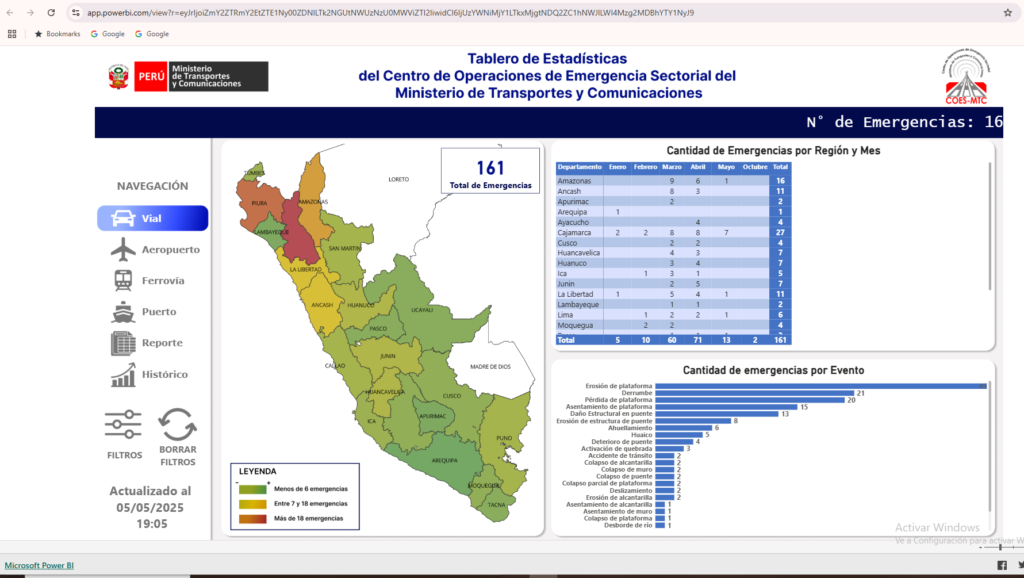Open the browser apps grid icon

(x=12, y=34)
